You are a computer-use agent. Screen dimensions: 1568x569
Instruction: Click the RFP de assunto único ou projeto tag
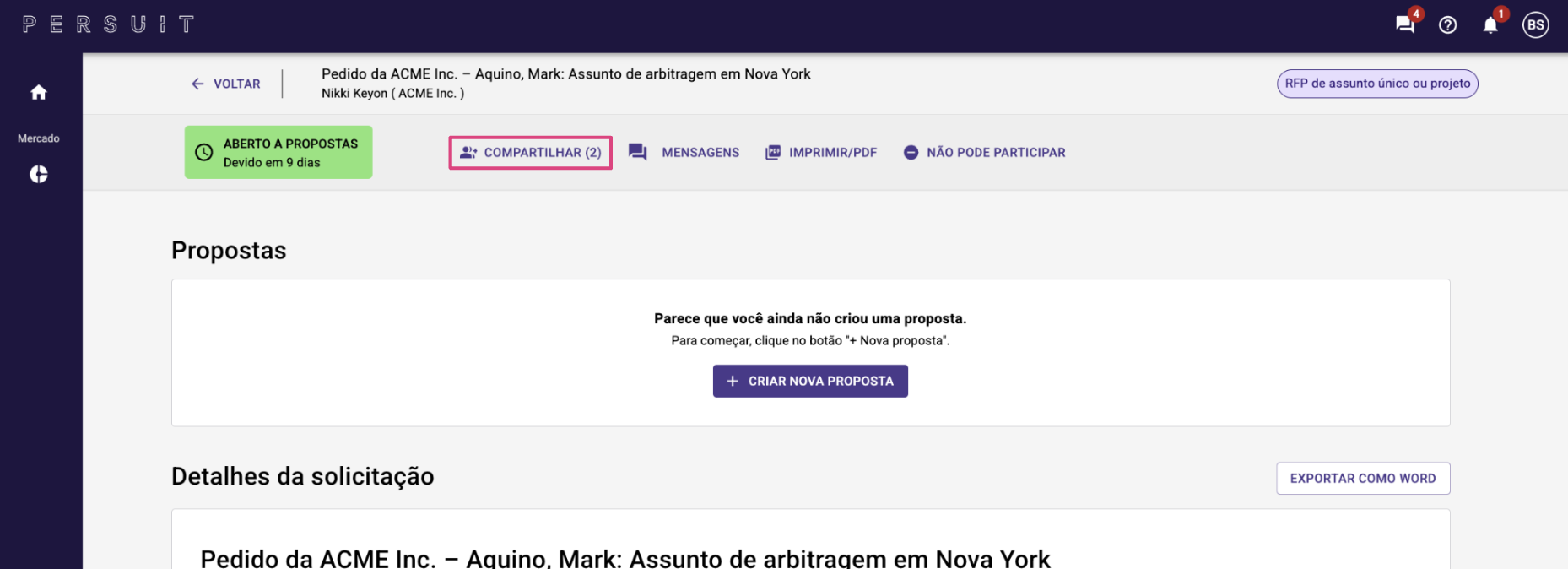pos(1377,84)
